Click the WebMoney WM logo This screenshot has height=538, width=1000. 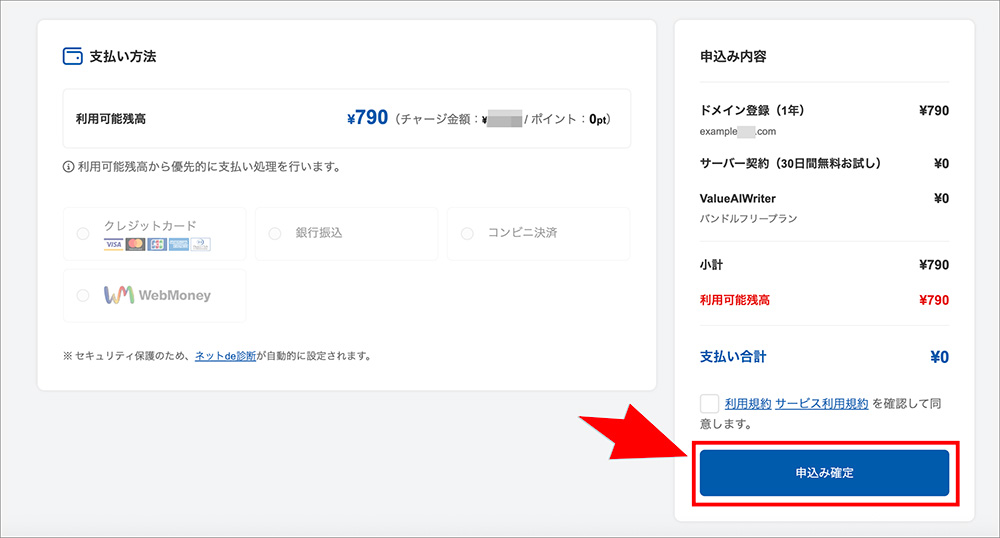pyautogui.click(x=119, y=294)
